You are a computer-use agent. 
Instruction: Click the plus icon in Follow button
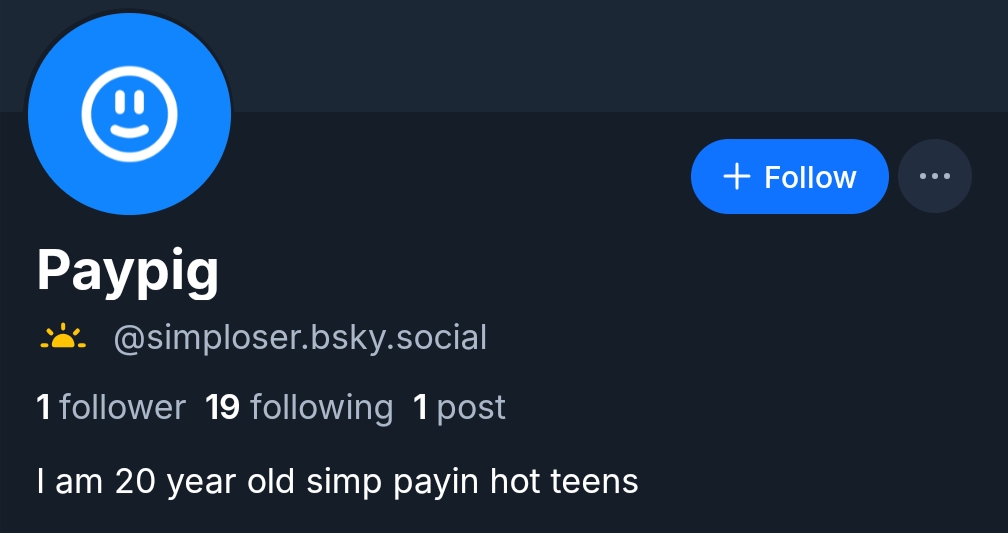737,177
